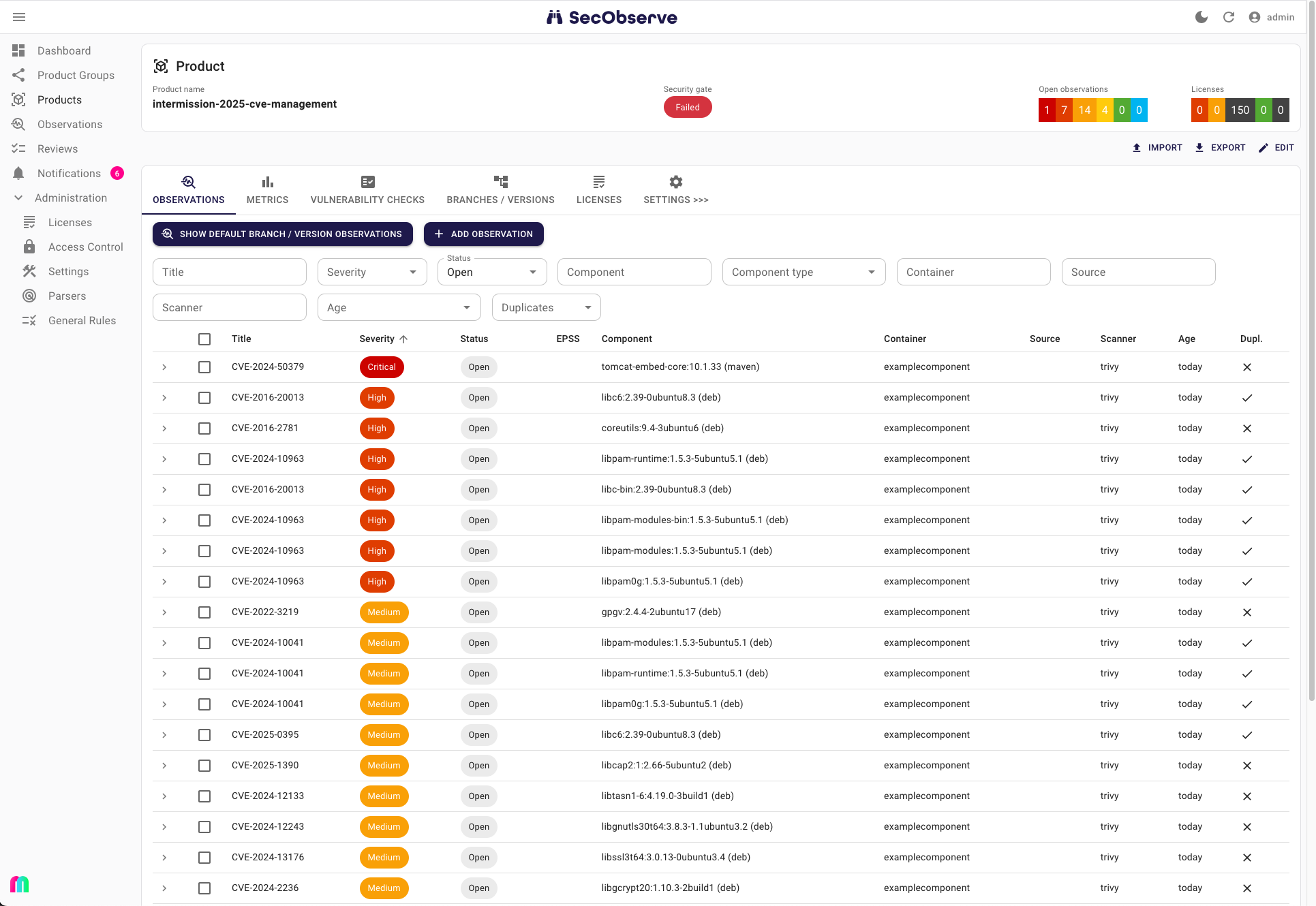Click the yellow open observations swatch showing 4
Image resolution: width=1316 pixels, height=906 pixels.
1105,110
